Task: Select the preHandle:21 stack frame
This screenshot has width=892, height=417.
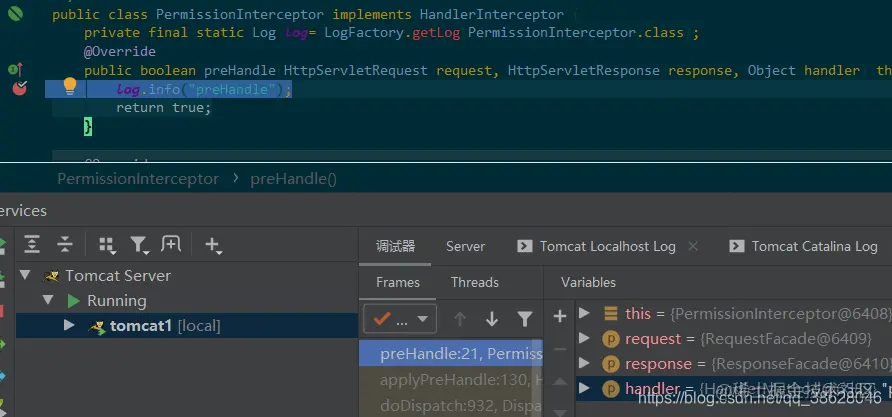Action: (x=451, y=354)
